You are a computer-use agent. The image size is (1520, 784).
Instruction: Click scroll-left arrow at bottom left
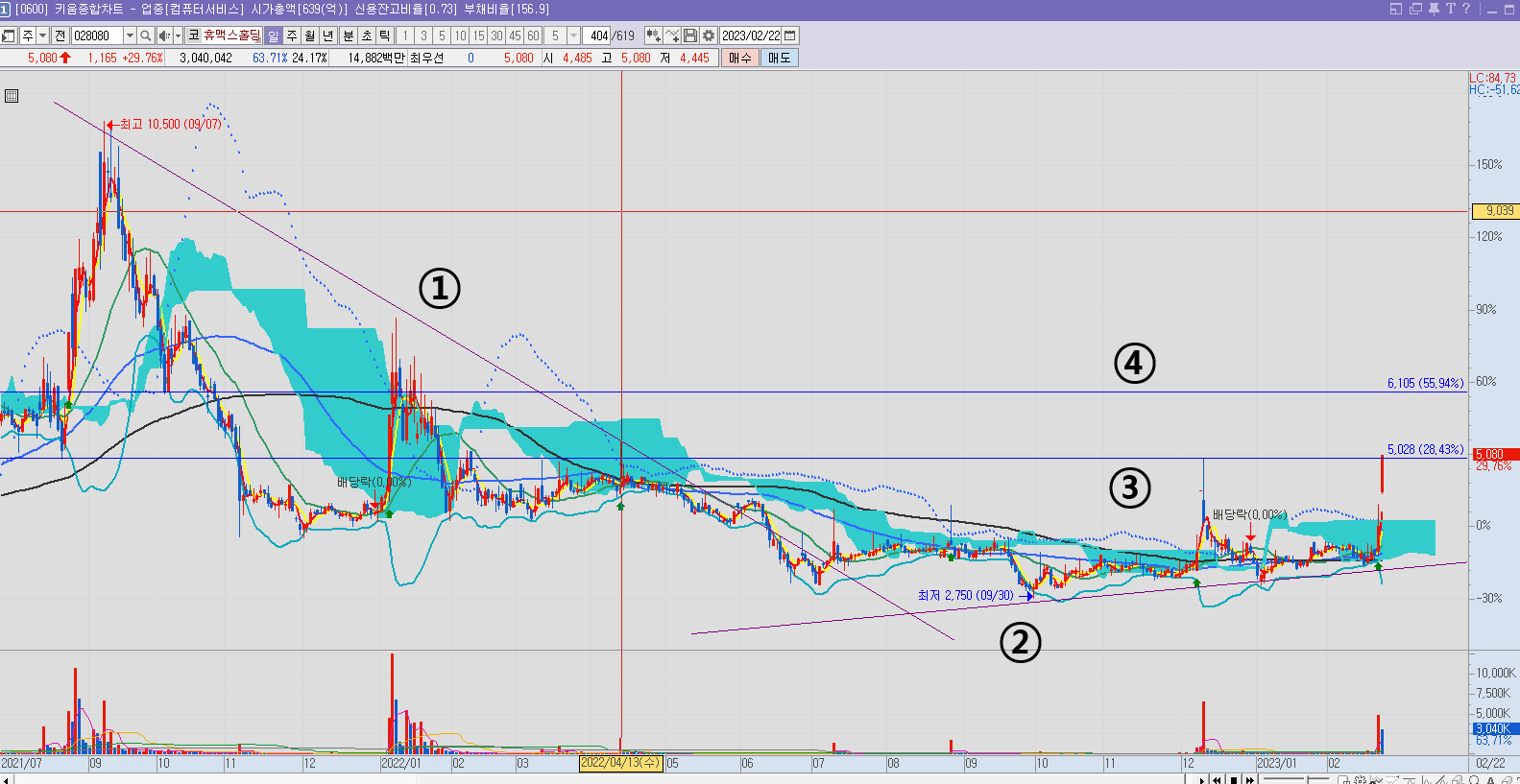[7, 780]
